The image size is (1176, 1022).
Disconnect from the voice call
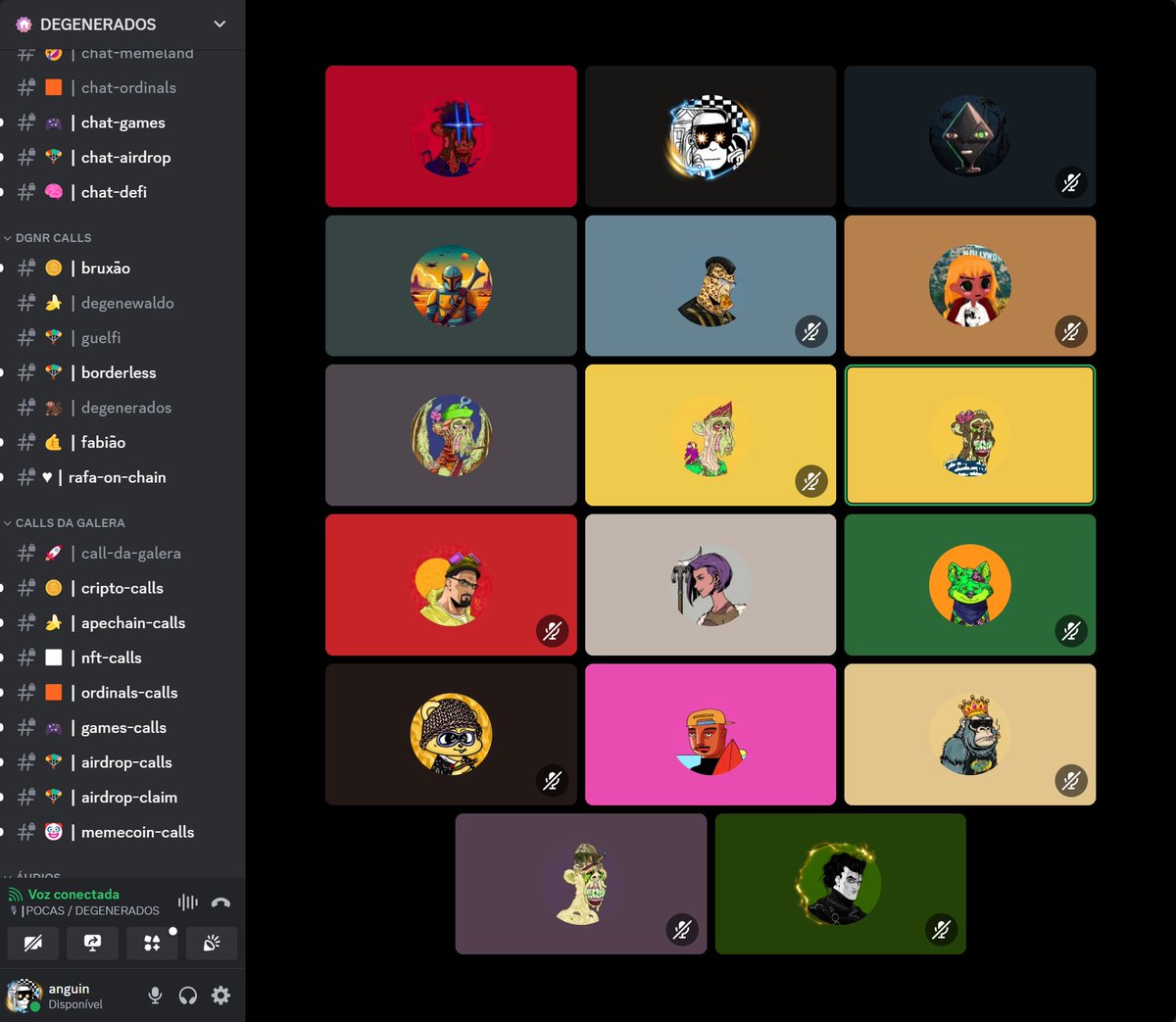point(221,902)
